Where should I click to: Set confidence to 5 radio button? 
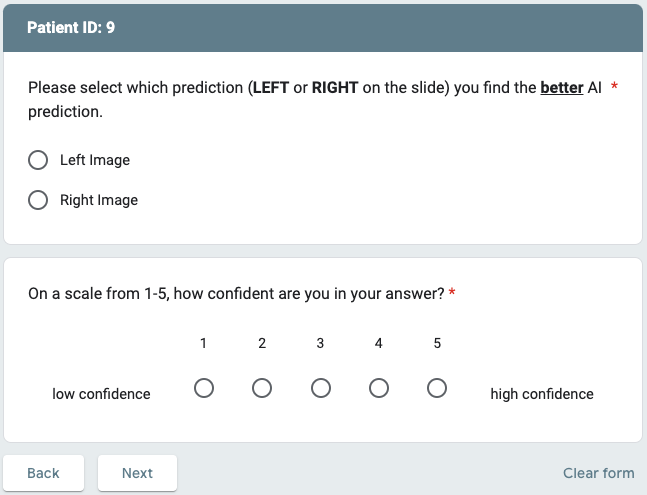tap(437, 388)
